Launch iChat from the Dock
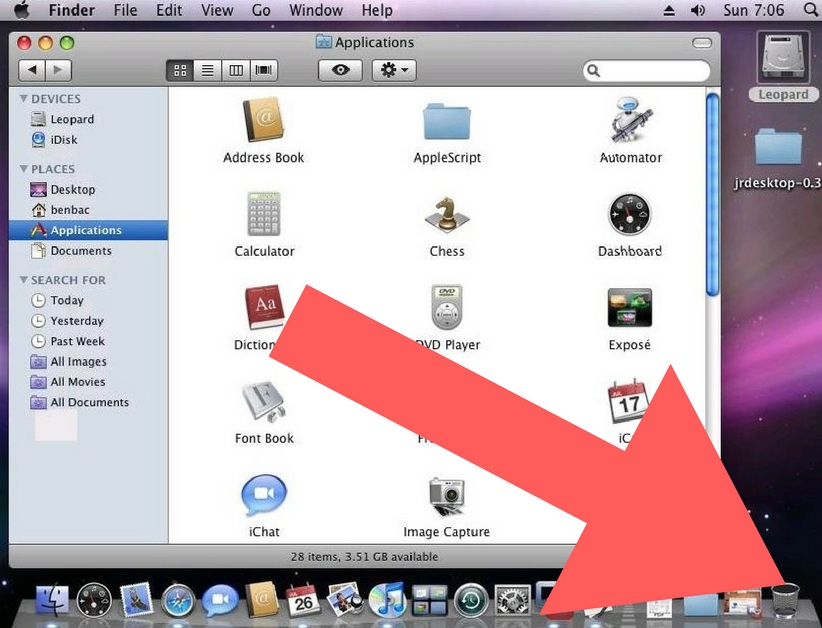This screenshot has height=628, width=822. 220,600
